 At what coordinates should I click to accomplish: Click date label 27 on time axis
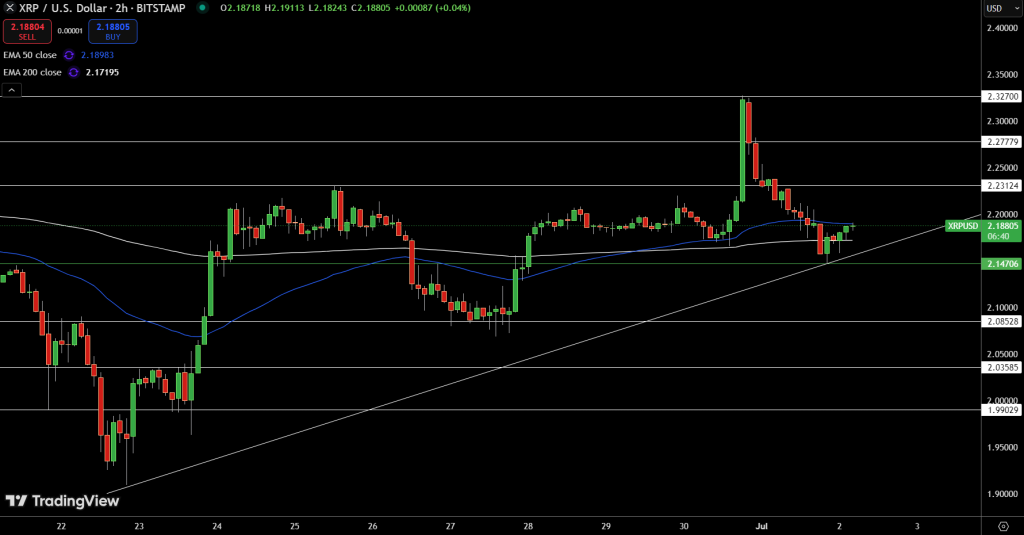451,526
